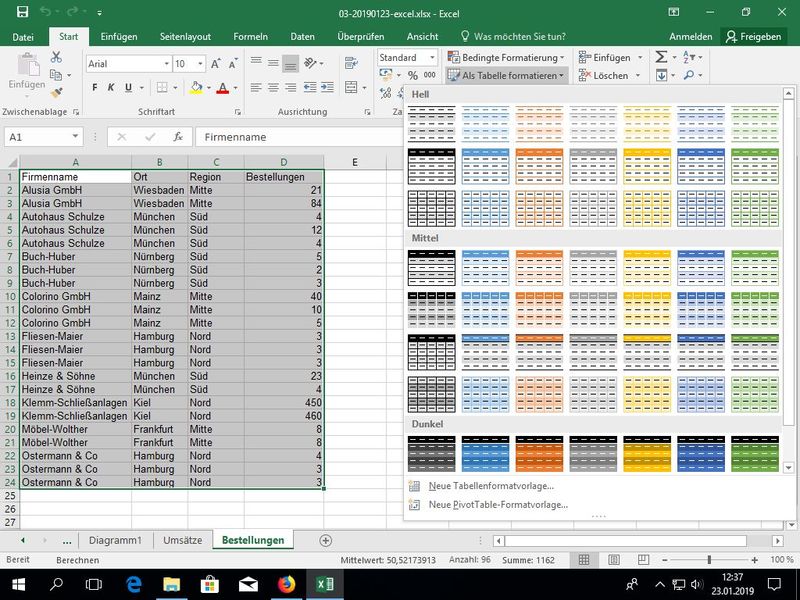The image size is (800, 600).
Task: Switch to Normal view in status bar
Action: (x=584, y=560)
